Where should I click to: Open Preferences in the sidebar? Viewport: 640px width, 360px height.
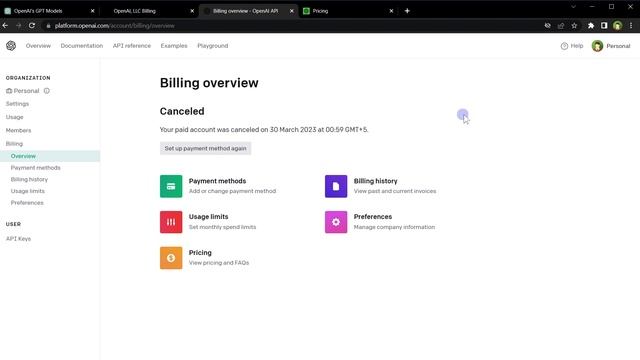(x=27, y=203)
